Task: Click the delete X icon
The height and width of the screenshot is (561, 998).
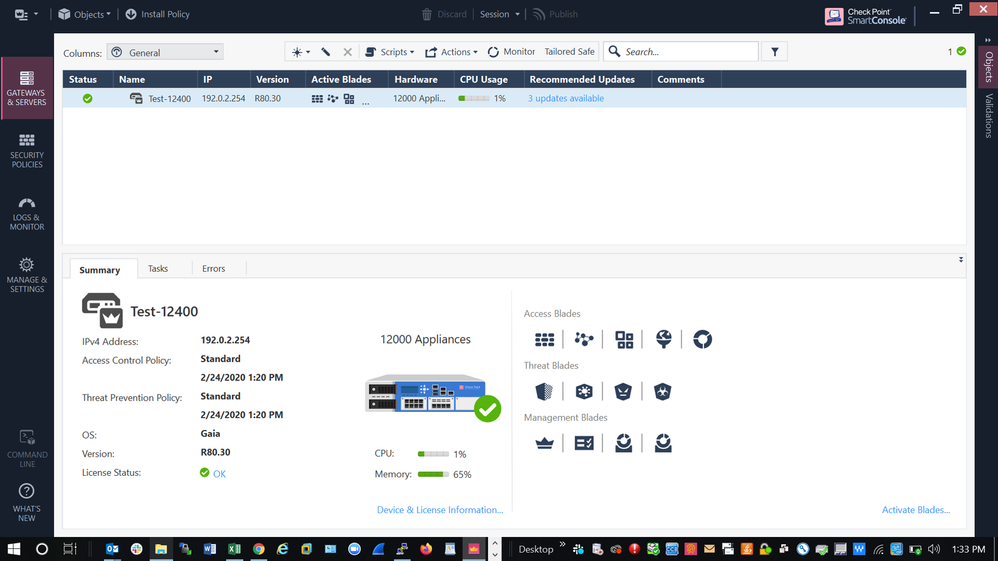Action: pos(348,52)
